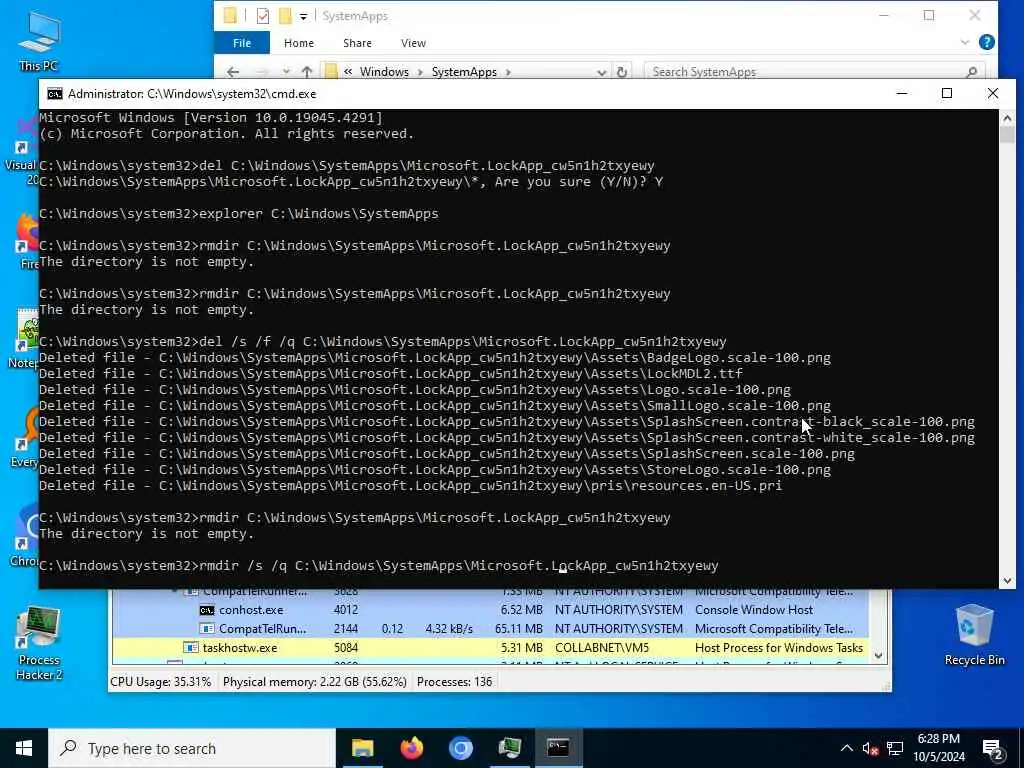Maximize the cmd.exe window

(x=947, y=94)
